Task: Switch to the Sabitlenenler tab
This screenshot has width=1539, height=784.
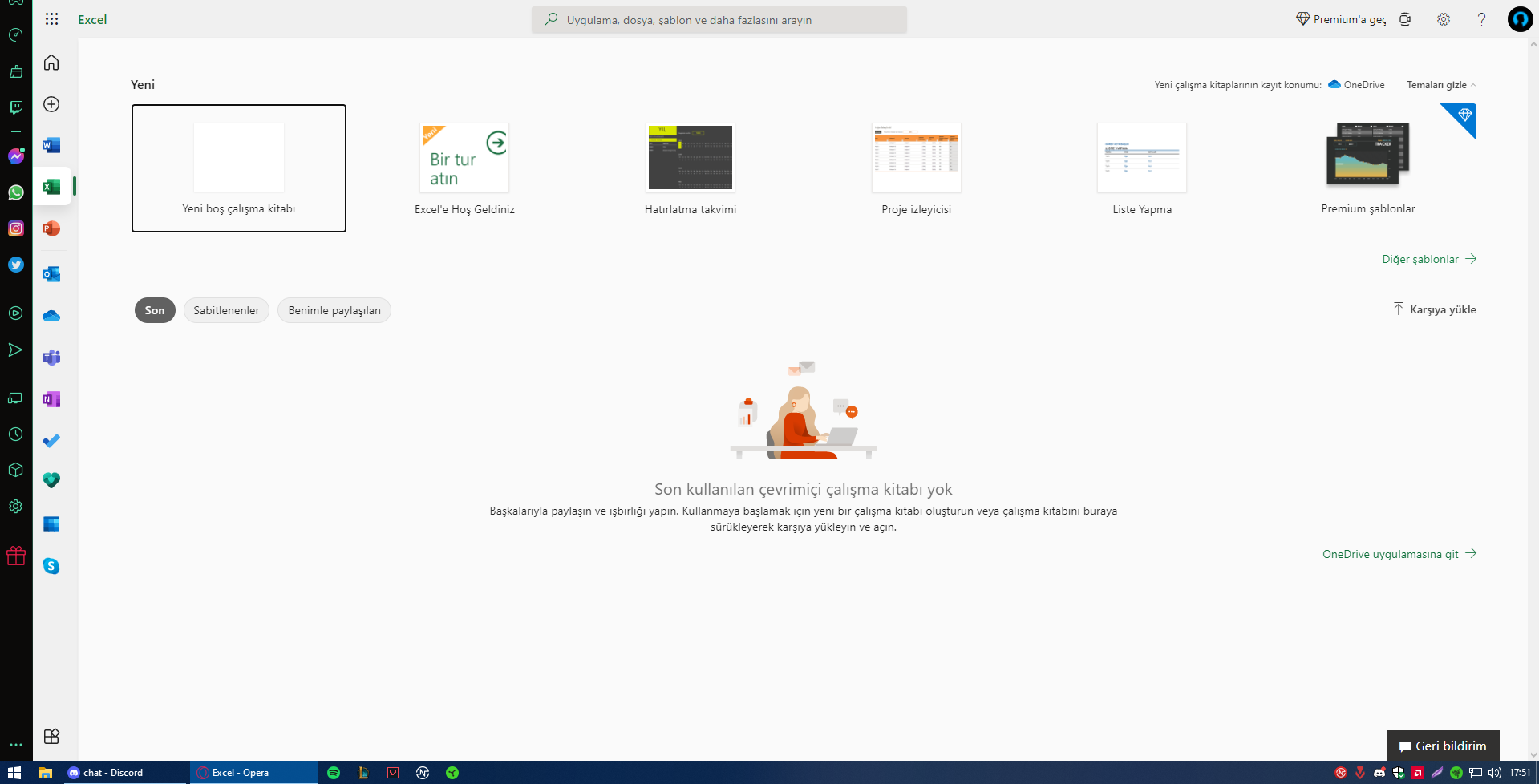Action: coord(226,310)
